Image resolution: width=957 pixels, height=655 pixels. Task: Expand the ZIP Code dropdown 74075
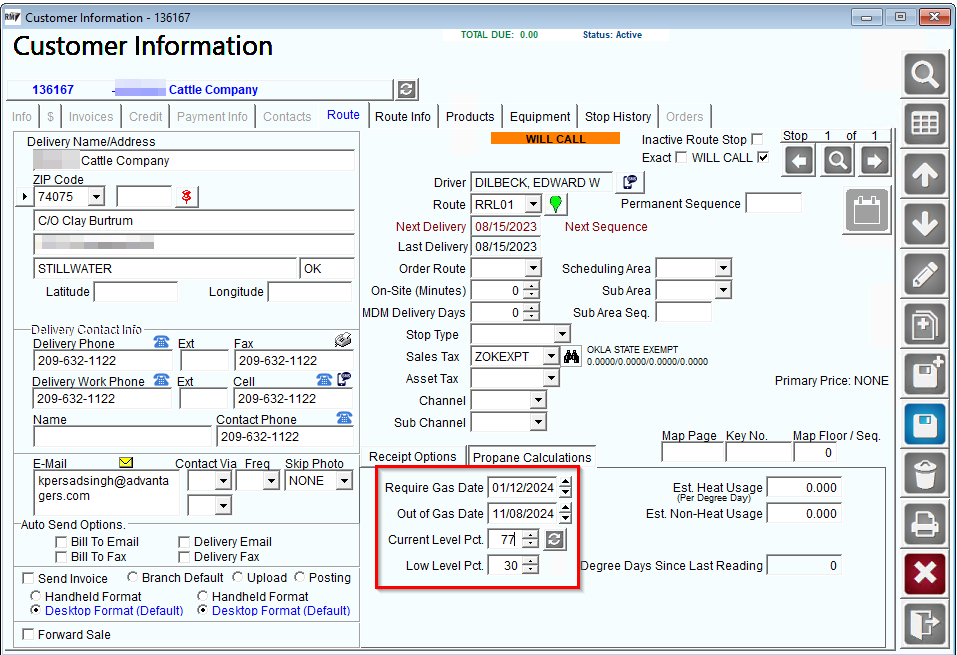96,197
